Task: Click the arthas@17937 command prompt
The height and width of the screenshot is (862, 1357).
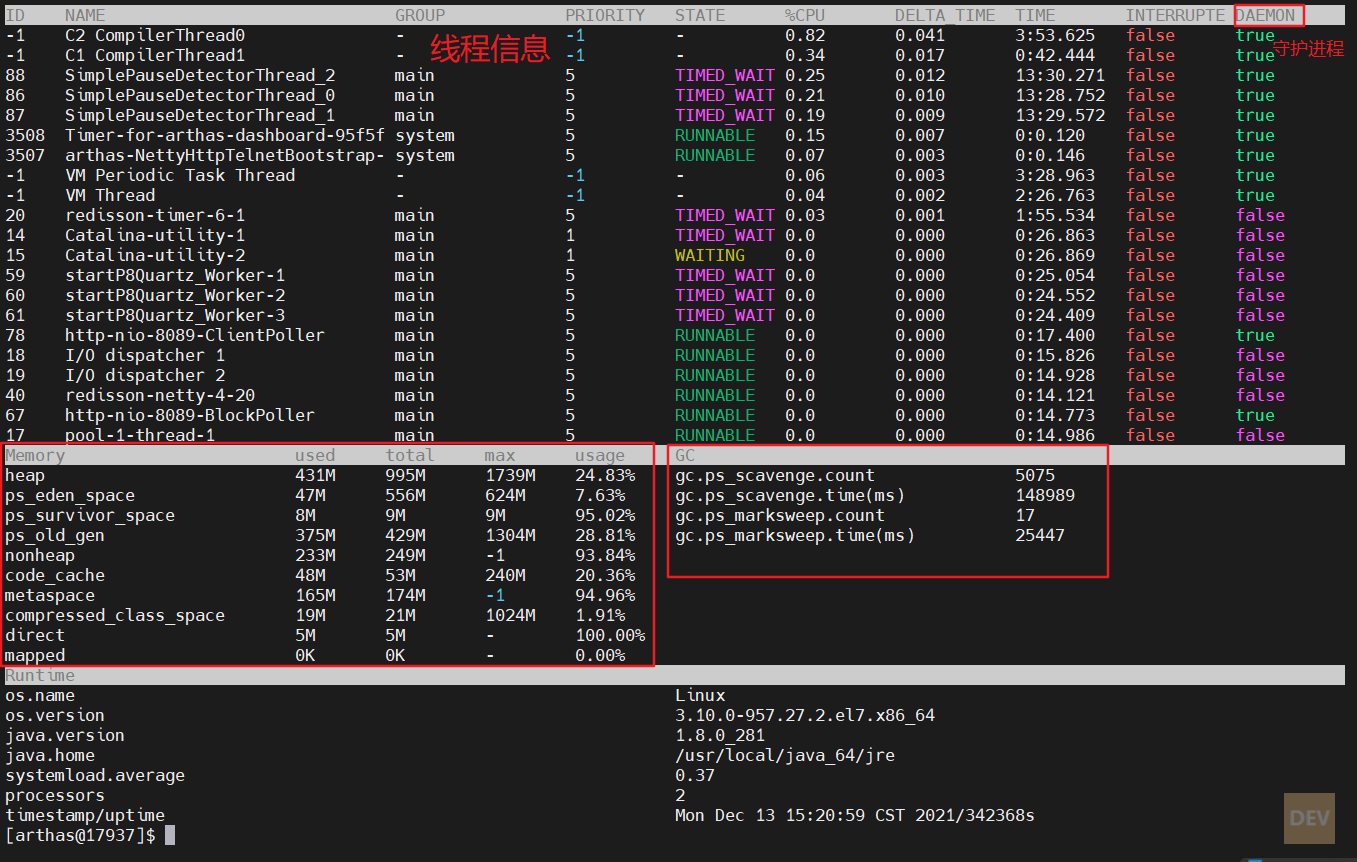Action: [x=80, y=835]
